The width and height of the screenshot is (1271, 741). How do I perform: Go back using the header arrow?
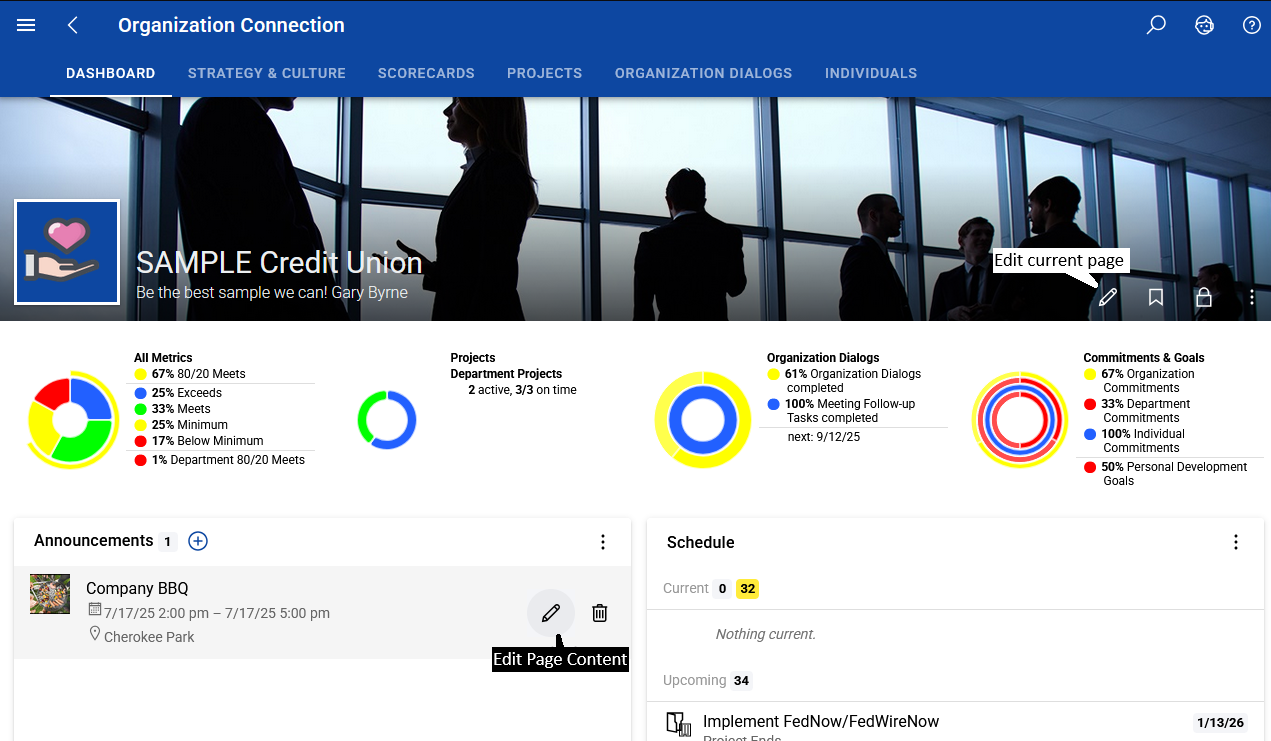click(x=73, y=26)
